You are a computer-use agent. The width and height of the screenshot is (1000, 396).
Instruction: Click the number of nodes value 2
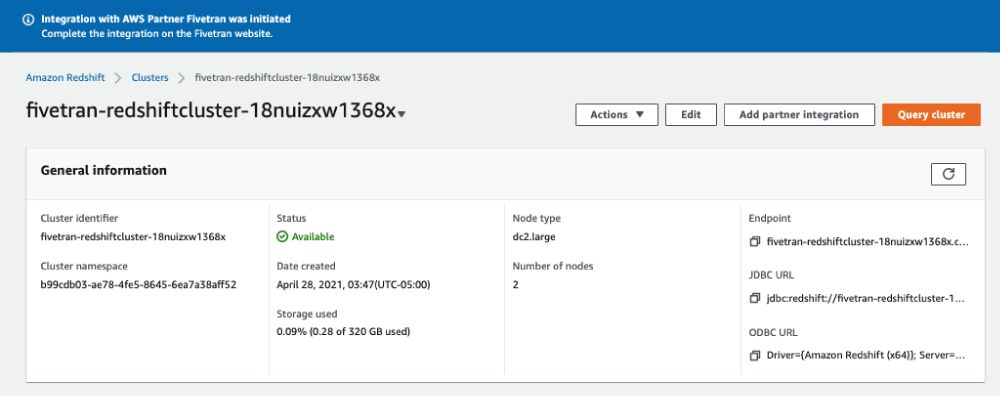click(x=515, y=284)
